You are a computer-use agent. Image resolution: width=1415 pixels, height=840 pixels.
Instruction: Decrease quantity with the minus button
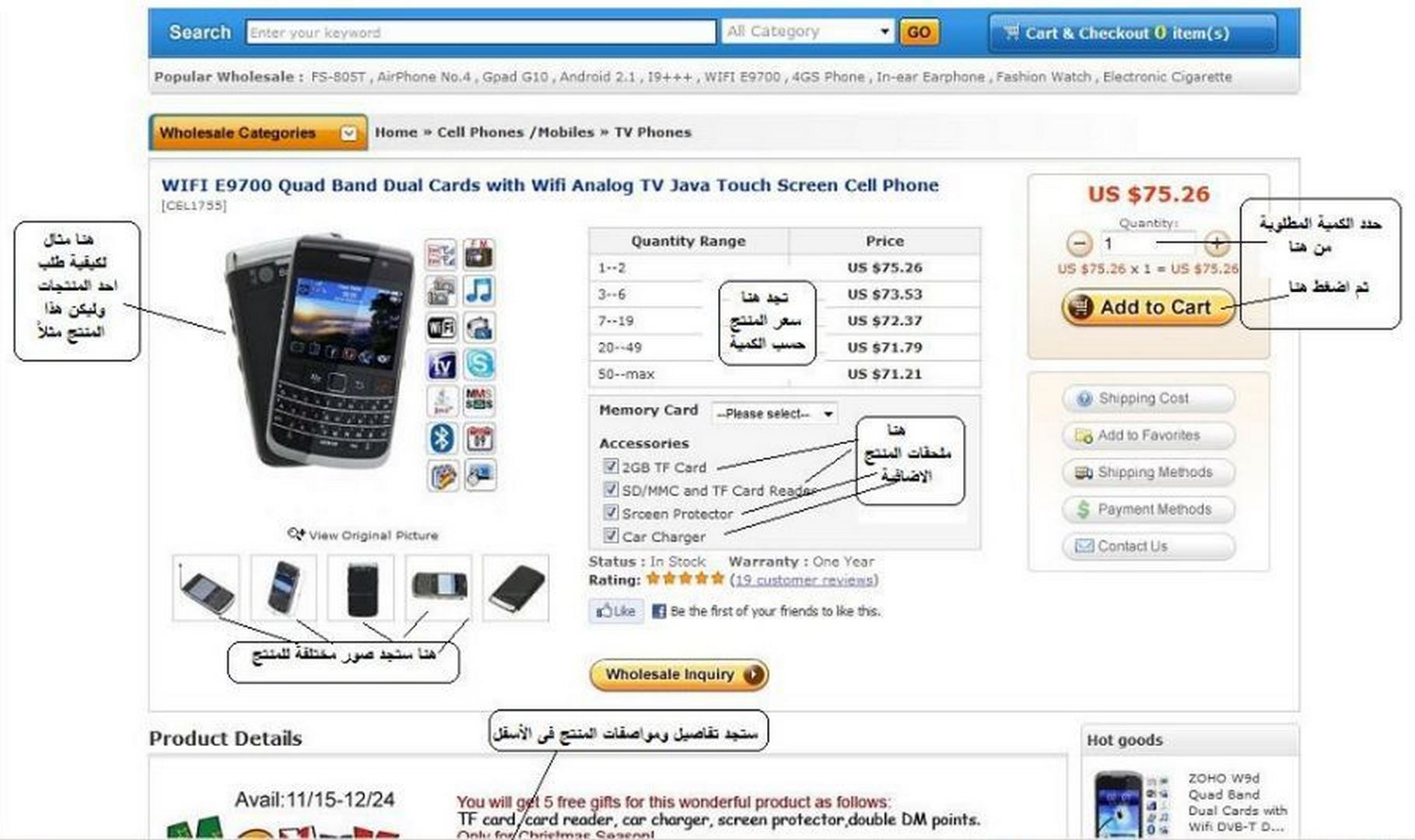click(x=1078, y=243)
